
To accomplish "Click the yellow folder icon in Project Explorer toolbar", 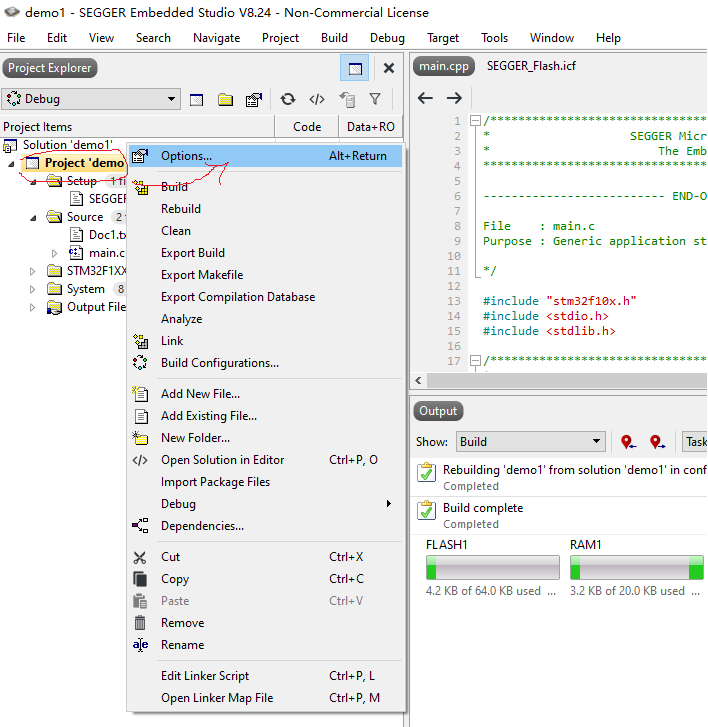I will point(226,99).
